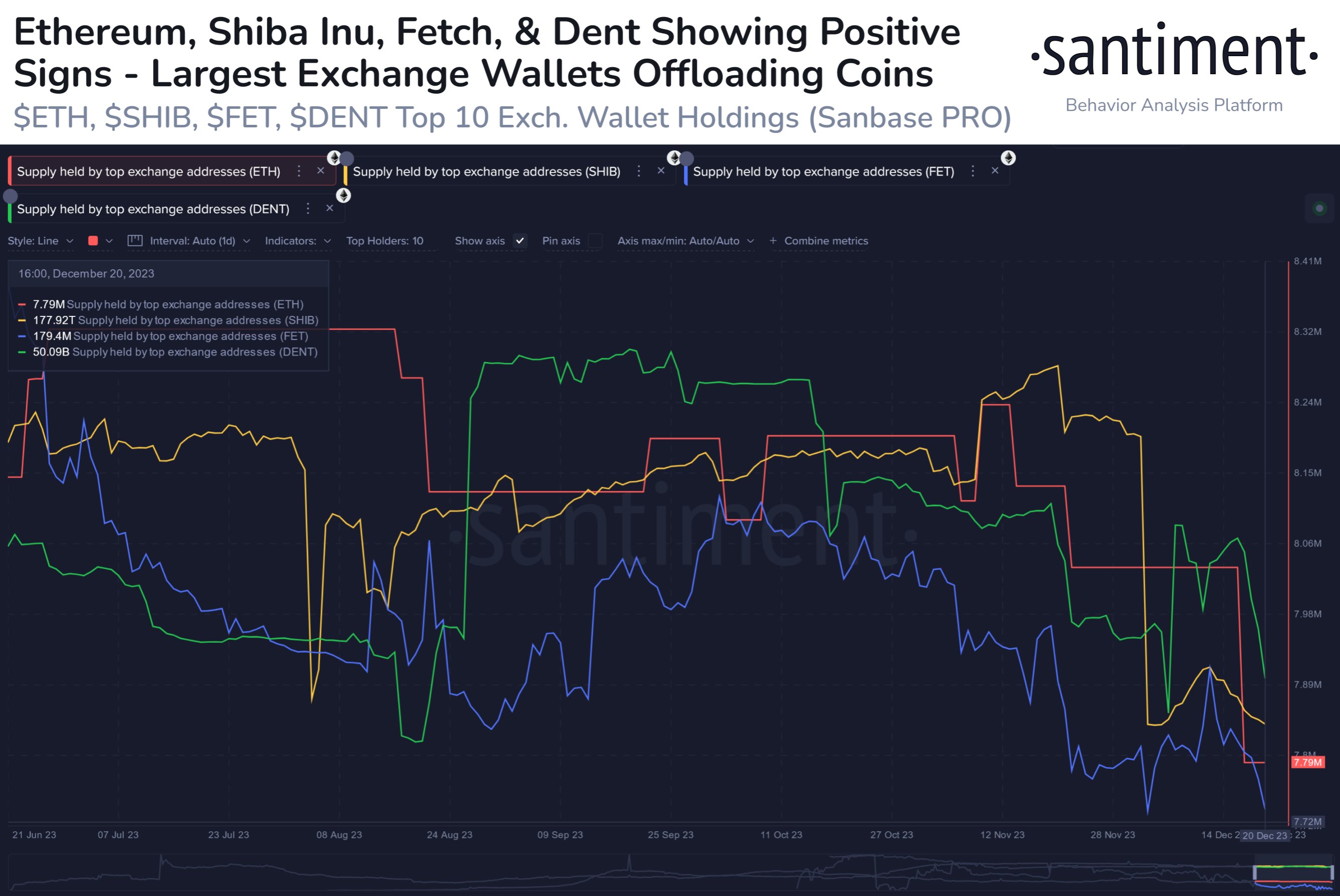Click Combine metrics button
1340x896 pixels.
point(819,241)
